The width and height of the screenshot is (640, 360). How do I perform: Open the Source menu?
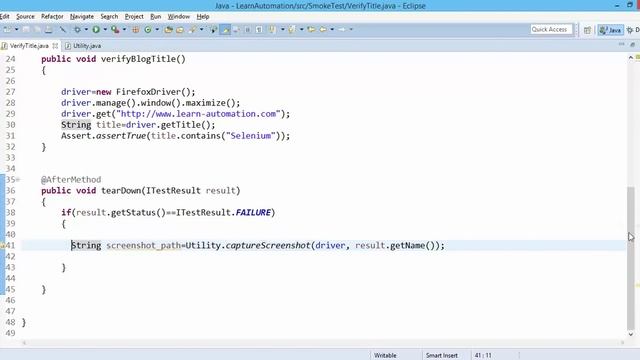point(25,16)
